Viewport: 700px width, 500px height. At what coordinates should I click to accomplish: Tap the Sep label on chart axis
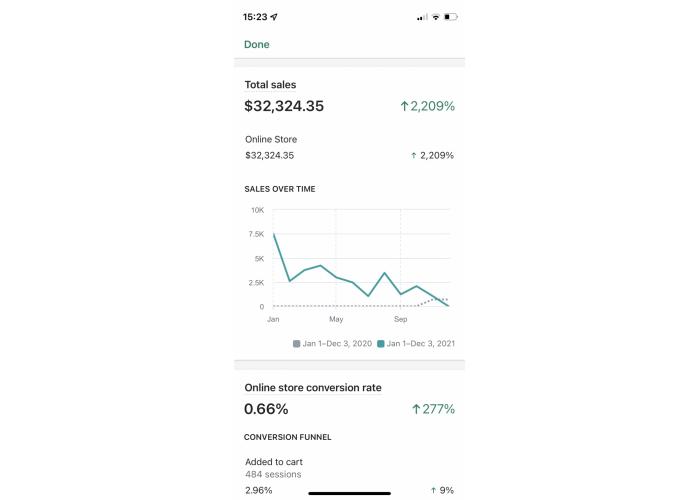click(400, 319)
